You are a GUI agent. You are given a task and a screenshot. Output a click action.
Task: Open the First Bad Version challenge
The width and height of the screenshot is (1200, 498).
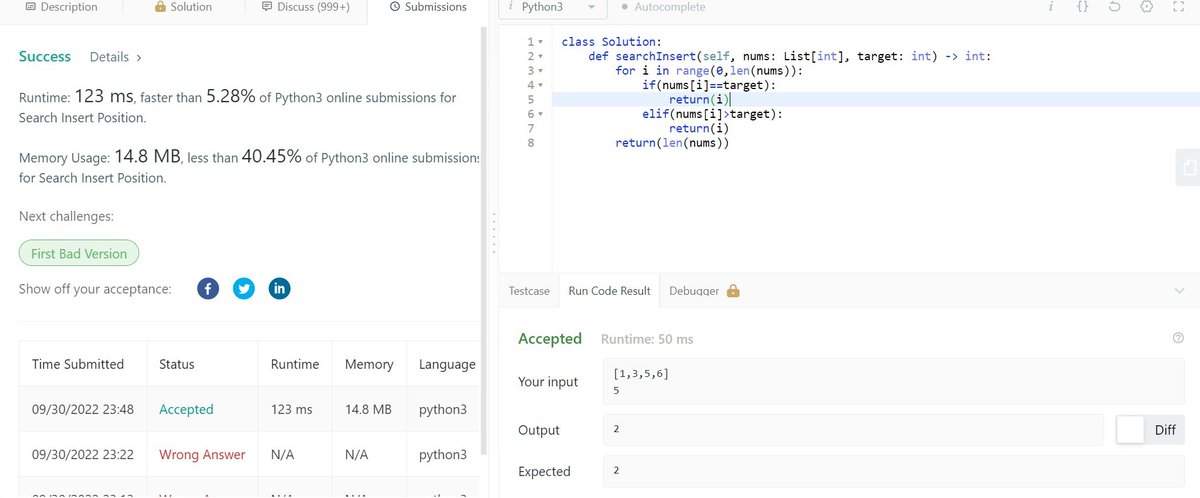pyautogui.click(x=79, y=253)
